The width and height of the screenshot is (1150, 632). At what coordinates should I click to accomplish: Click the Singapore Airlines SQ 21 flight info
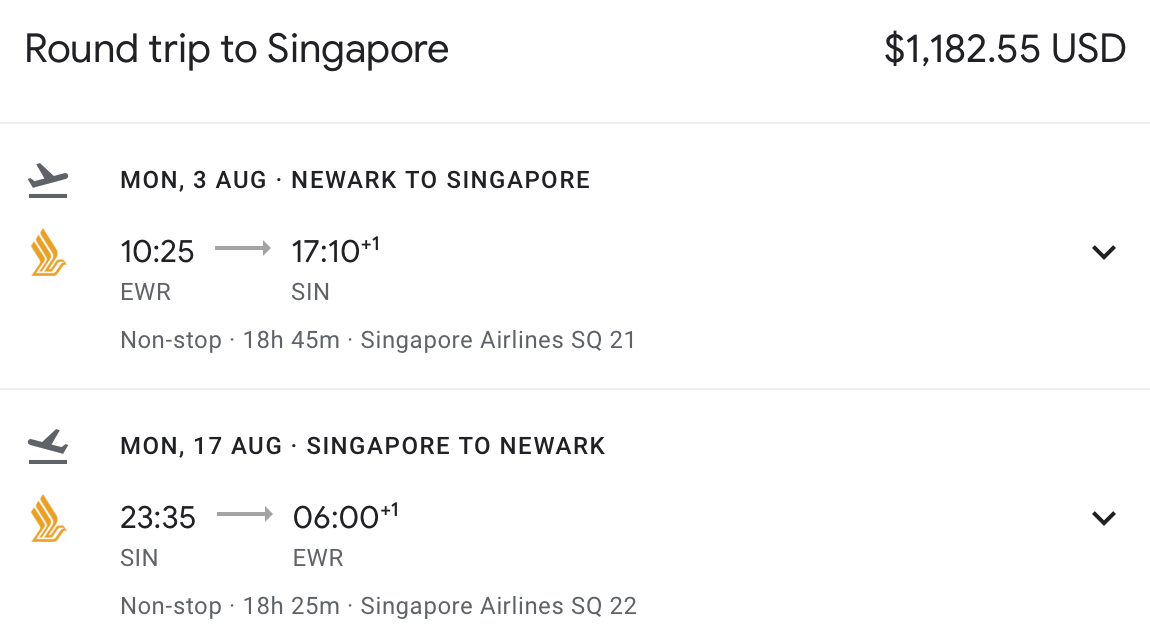498,340
